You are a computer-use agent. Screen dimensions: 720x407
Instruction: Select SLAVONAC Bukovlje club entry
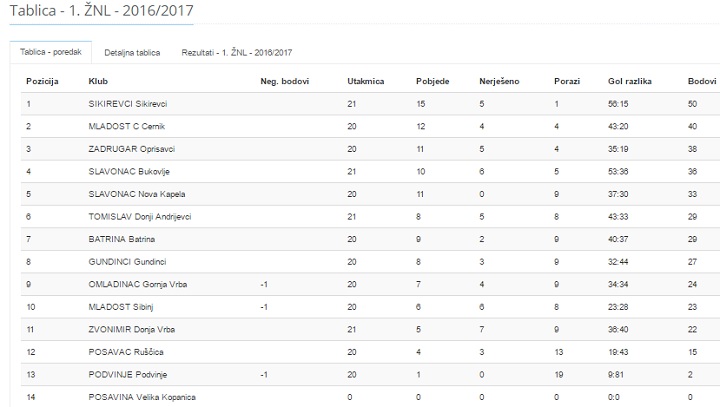click(129, 172)
